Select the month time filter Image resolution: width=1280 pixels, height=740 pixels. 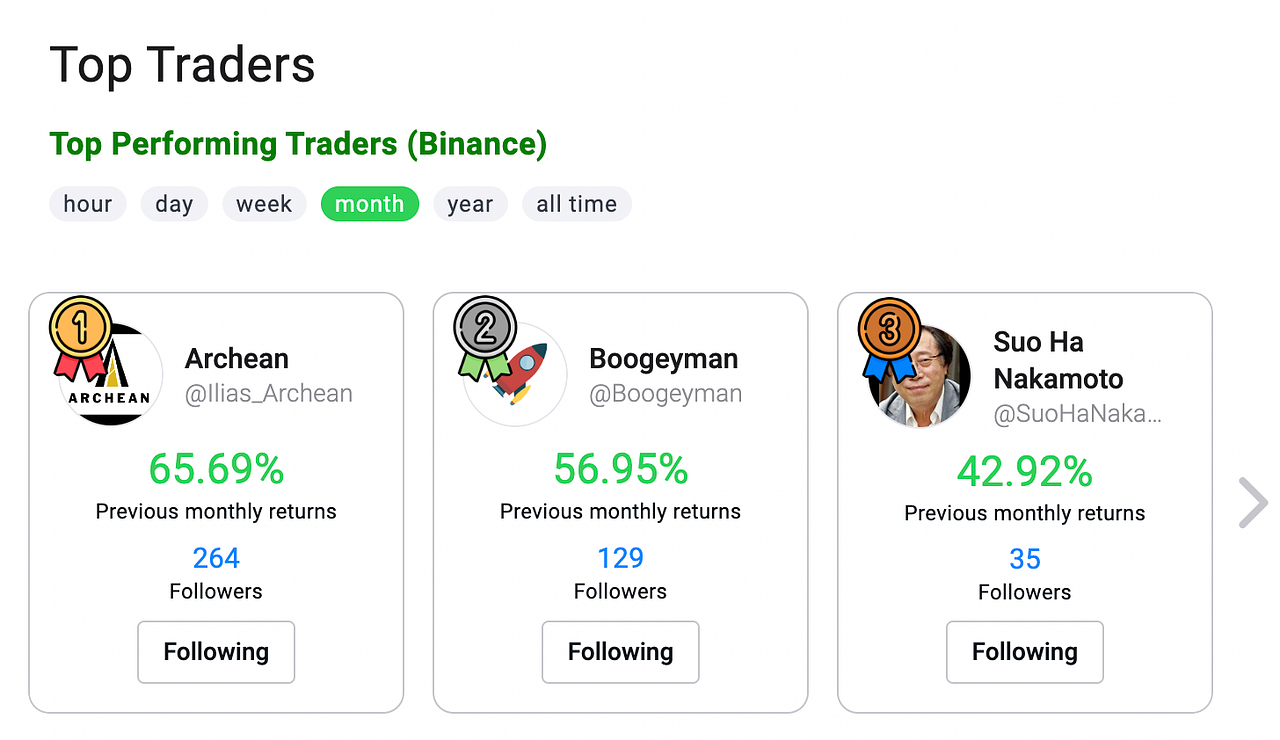370,204
